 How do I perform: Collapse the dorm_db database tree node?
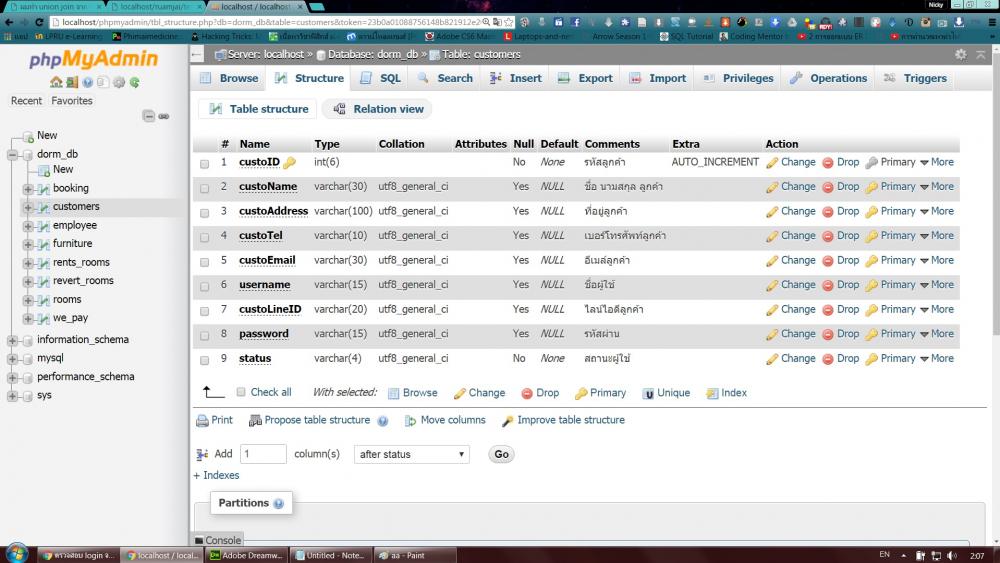point(12,154)
